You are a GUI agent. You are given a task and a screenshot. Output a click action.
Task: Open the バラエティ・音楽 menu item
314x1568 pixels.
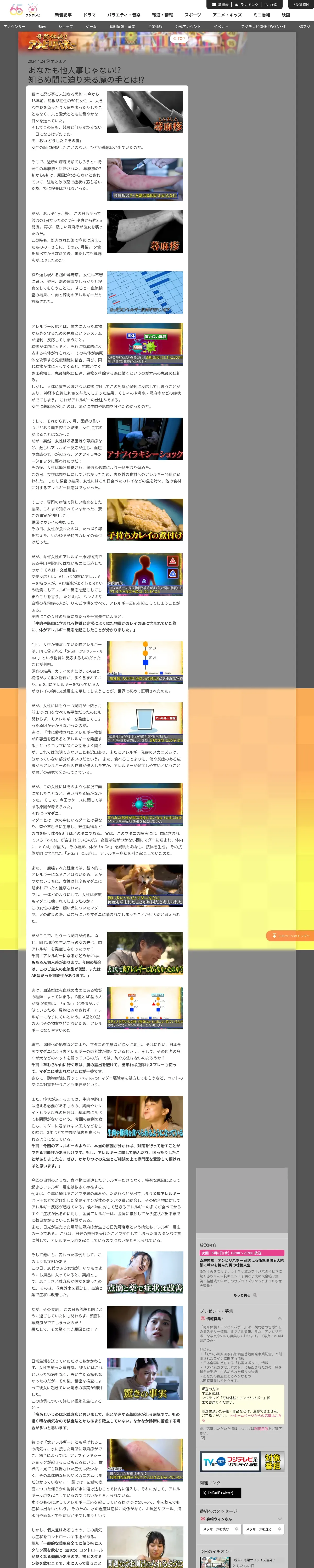click(124, 15)
